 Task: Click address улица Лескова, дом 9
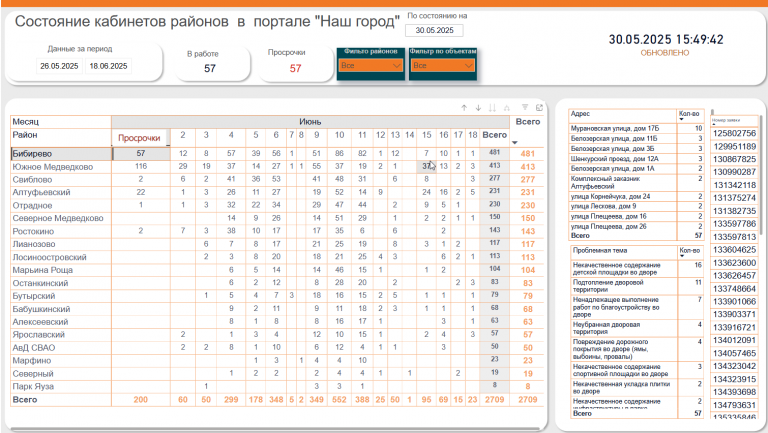(603, 206)
